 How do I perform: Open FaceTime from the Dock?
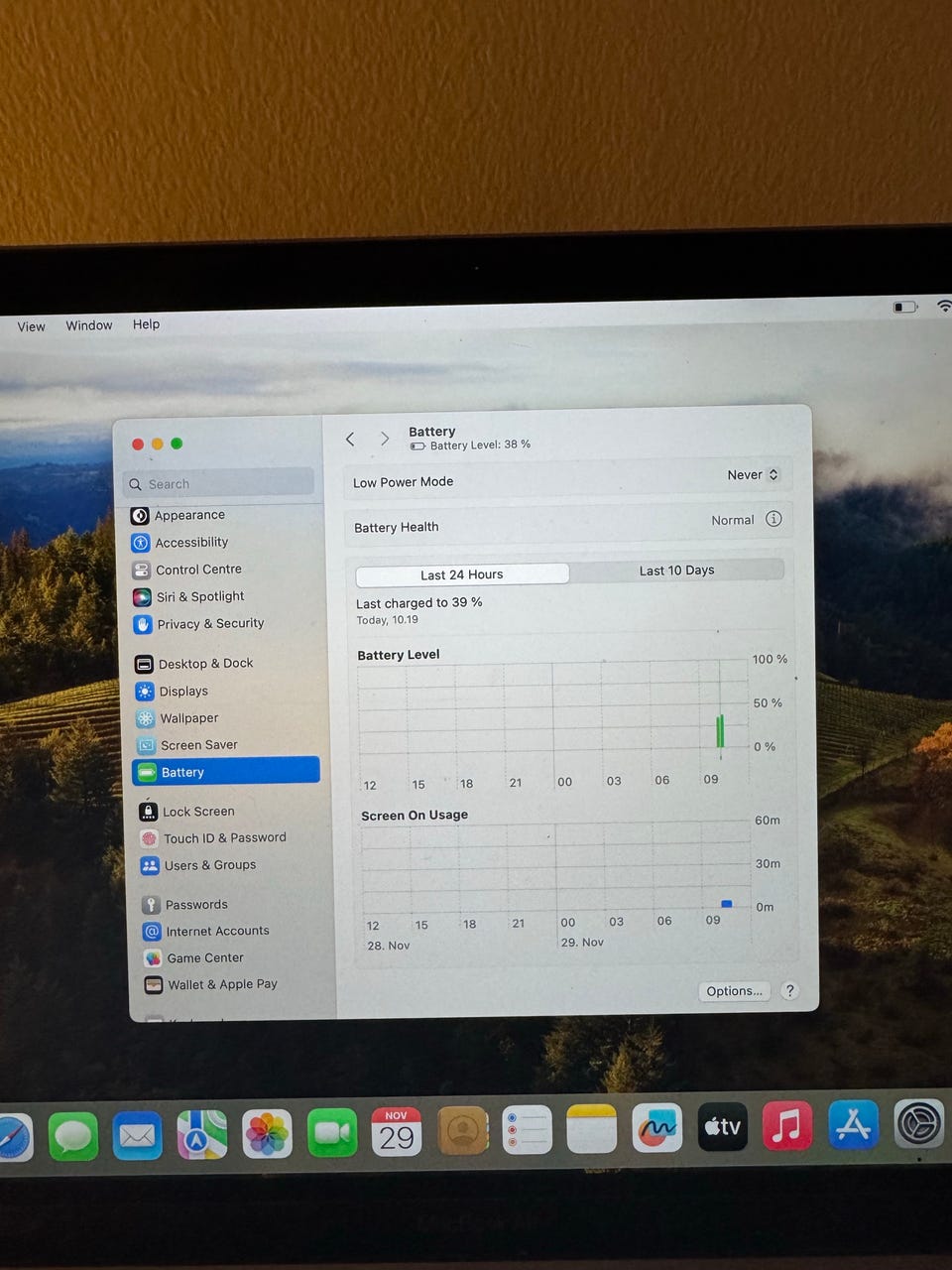332,1133
